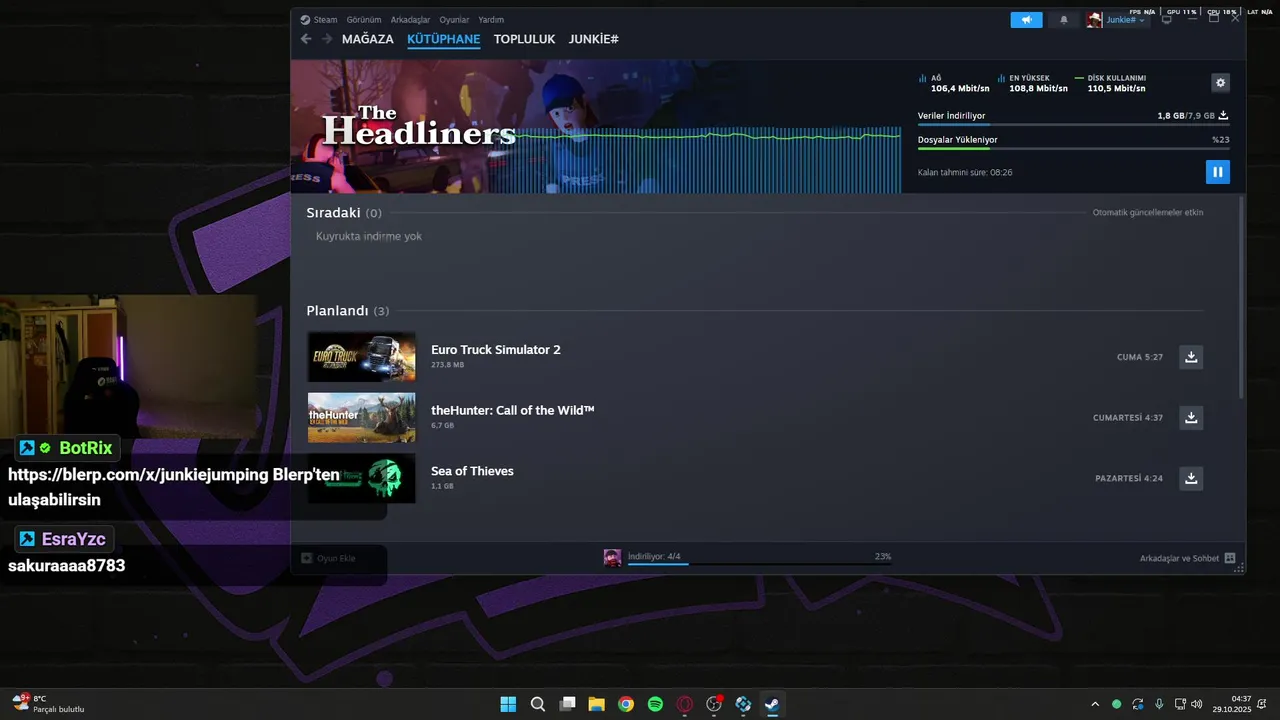
Task: Open Arkadaşlar ve Sohbet
Action: 1188,558
